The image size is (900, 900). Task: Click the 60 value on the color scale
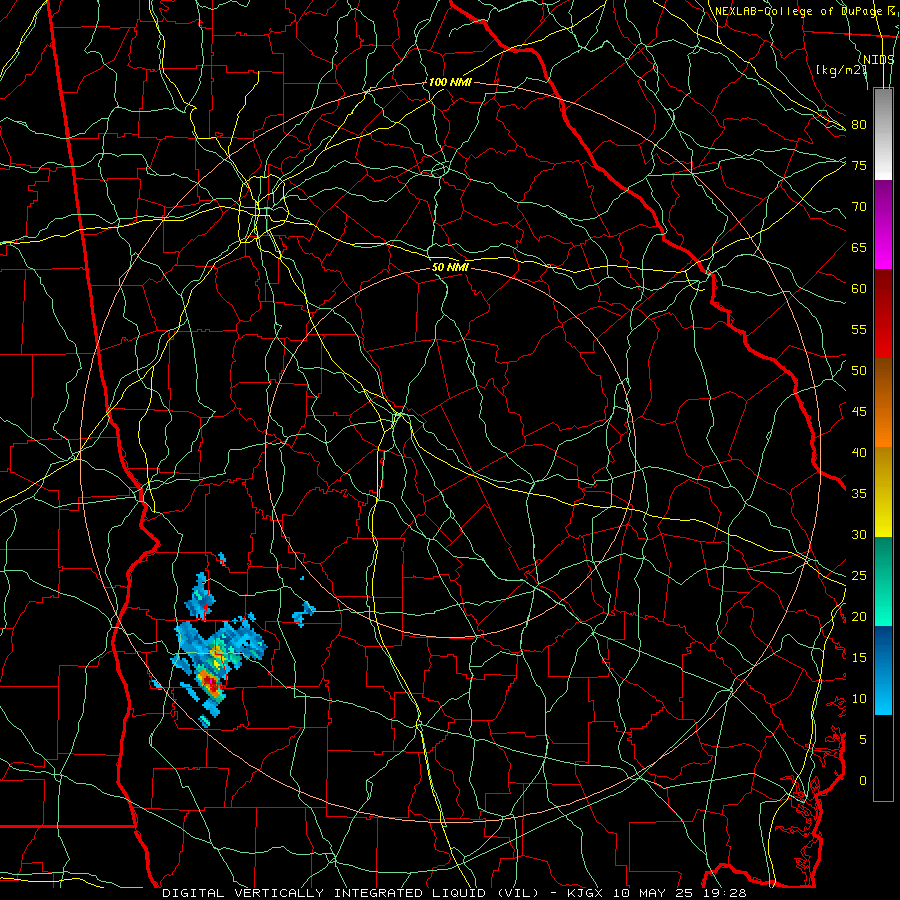coord(859,289)
